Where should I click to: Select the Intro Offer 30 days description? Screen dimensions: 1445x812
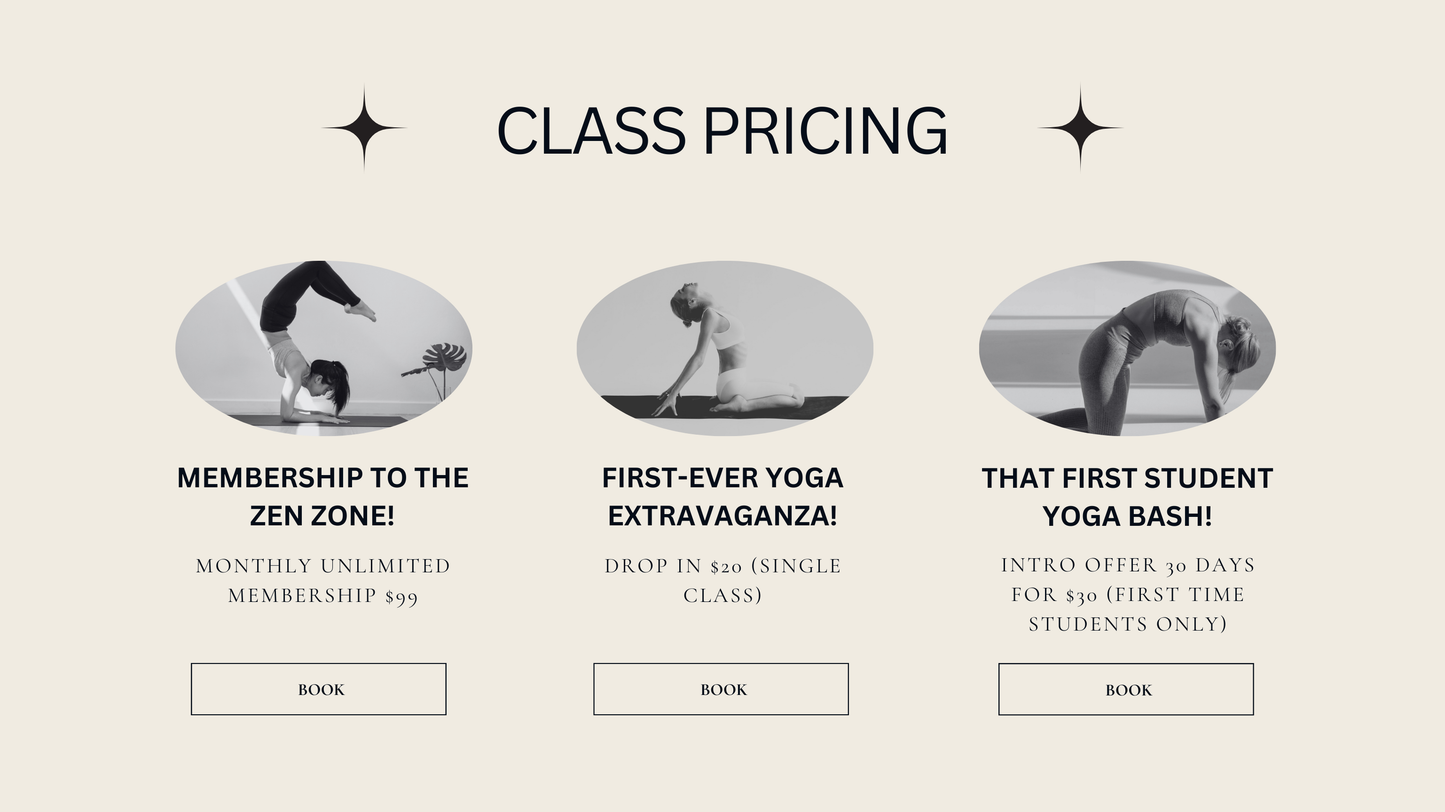coord(1127,594)
